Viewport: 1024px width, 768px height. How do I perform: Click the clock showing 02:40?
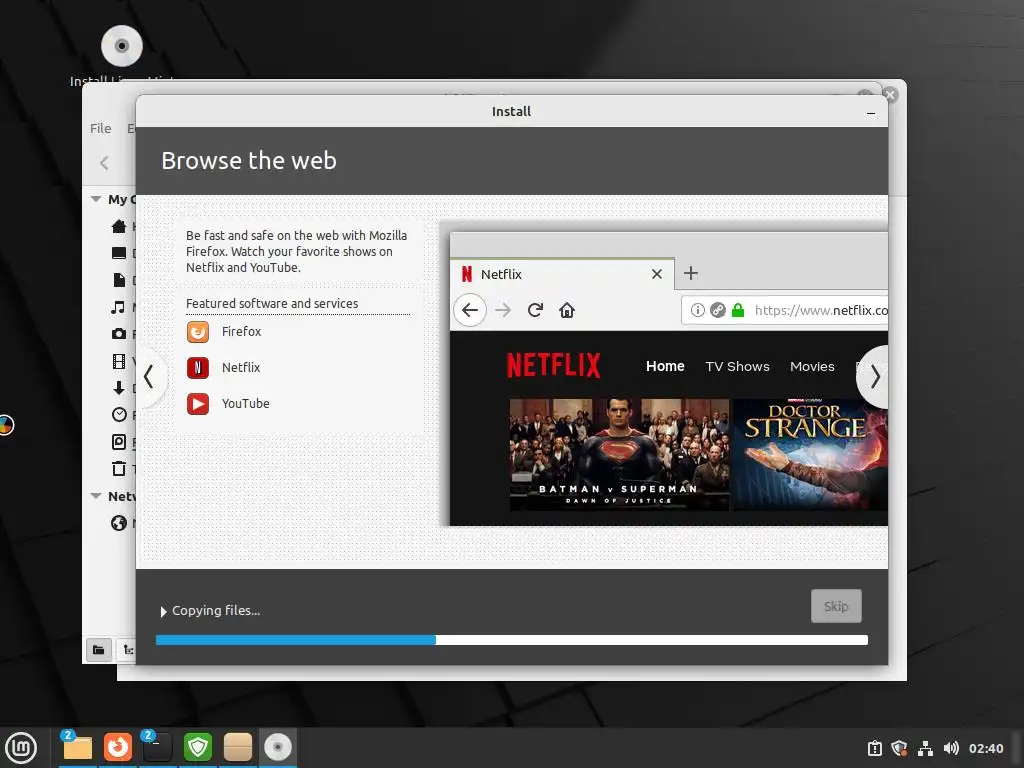click(985, 748)
